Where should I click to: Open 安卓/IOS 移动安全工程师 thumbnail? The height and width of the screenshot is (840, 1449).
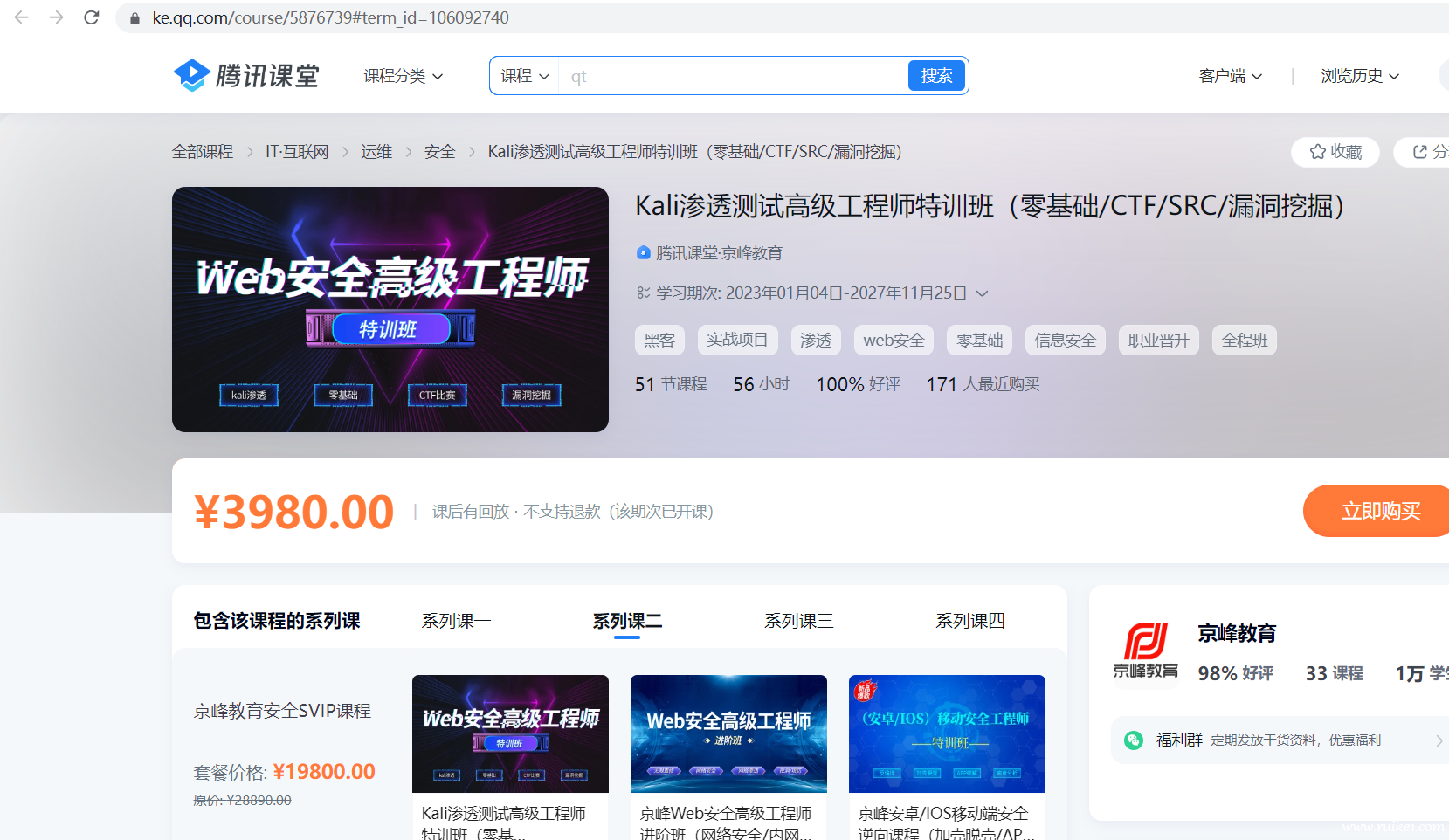click(x=947, y=733)
